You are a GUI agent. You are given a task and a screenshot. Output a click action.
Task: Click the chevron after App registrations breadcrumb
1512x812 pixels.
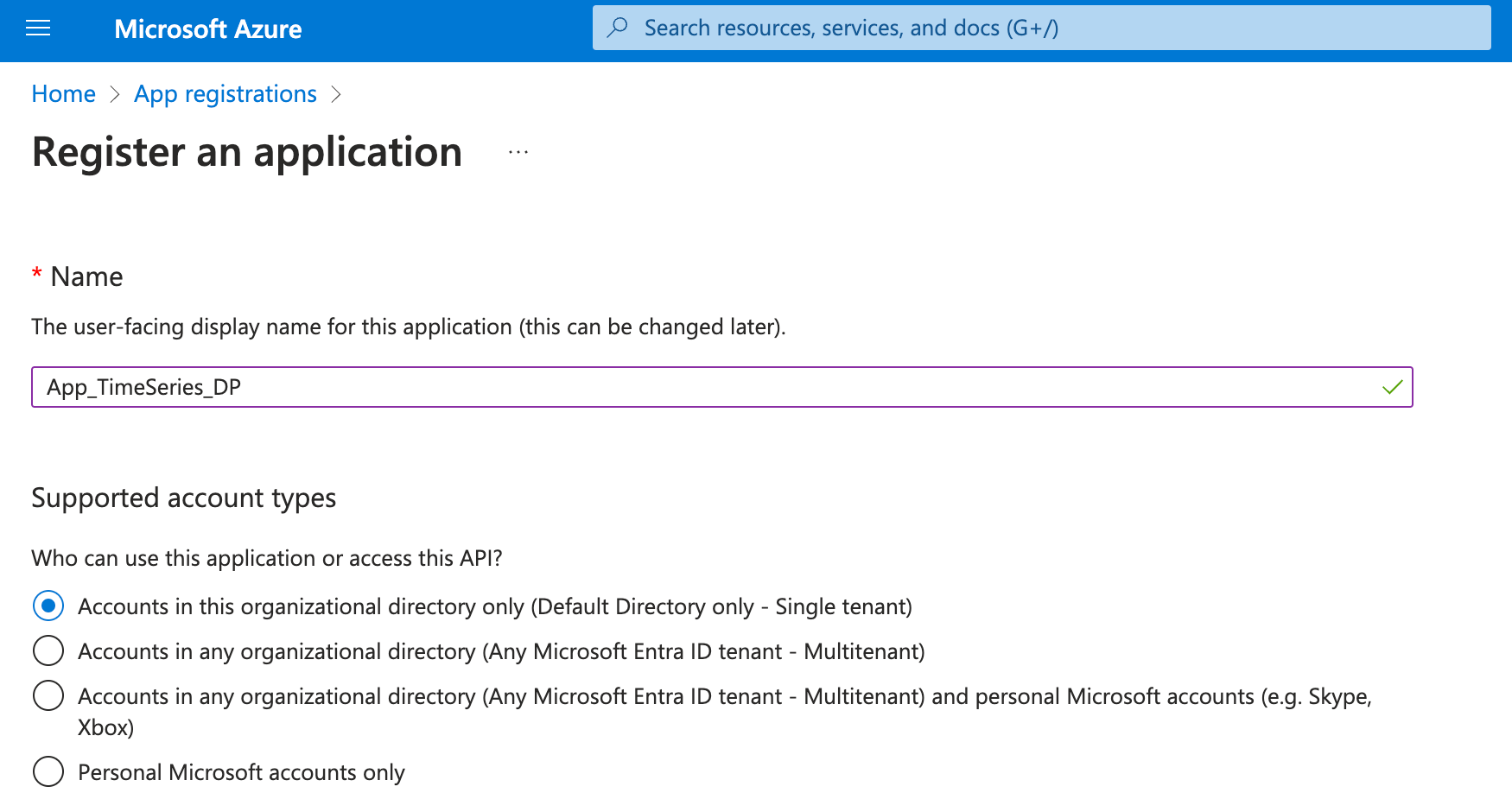pos(336,94)
